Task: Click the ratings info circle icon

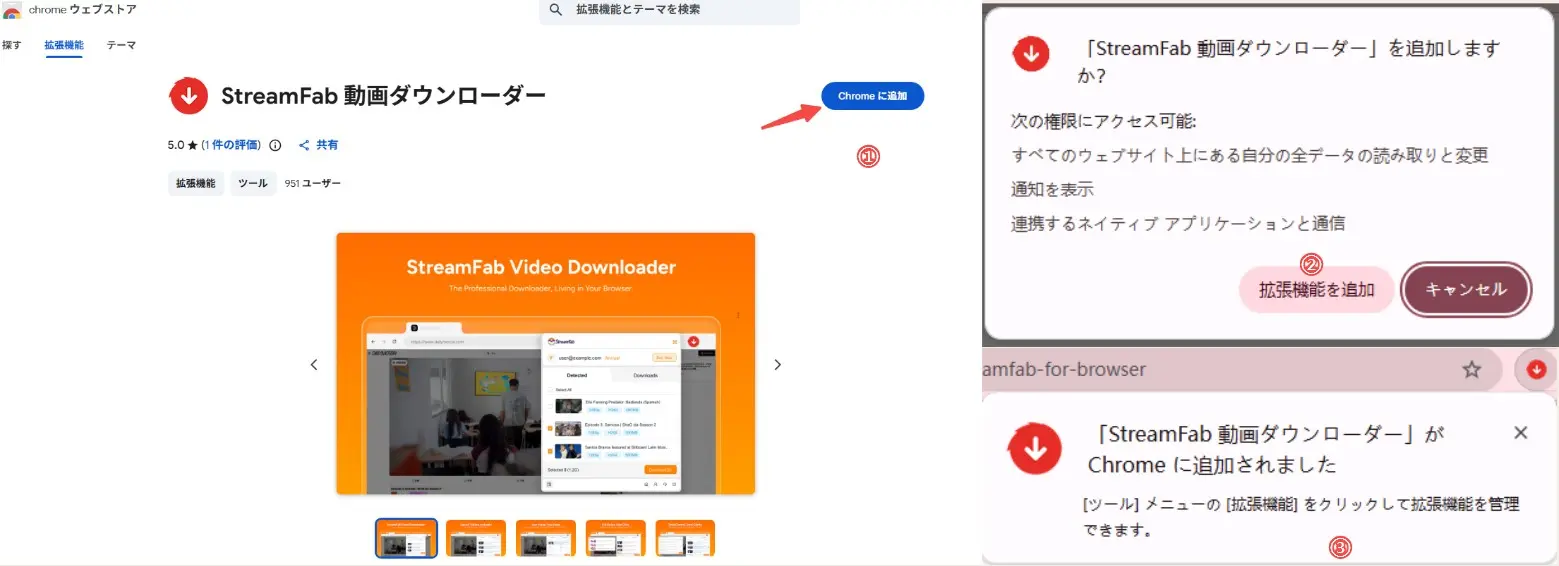Action: [275, 145]
